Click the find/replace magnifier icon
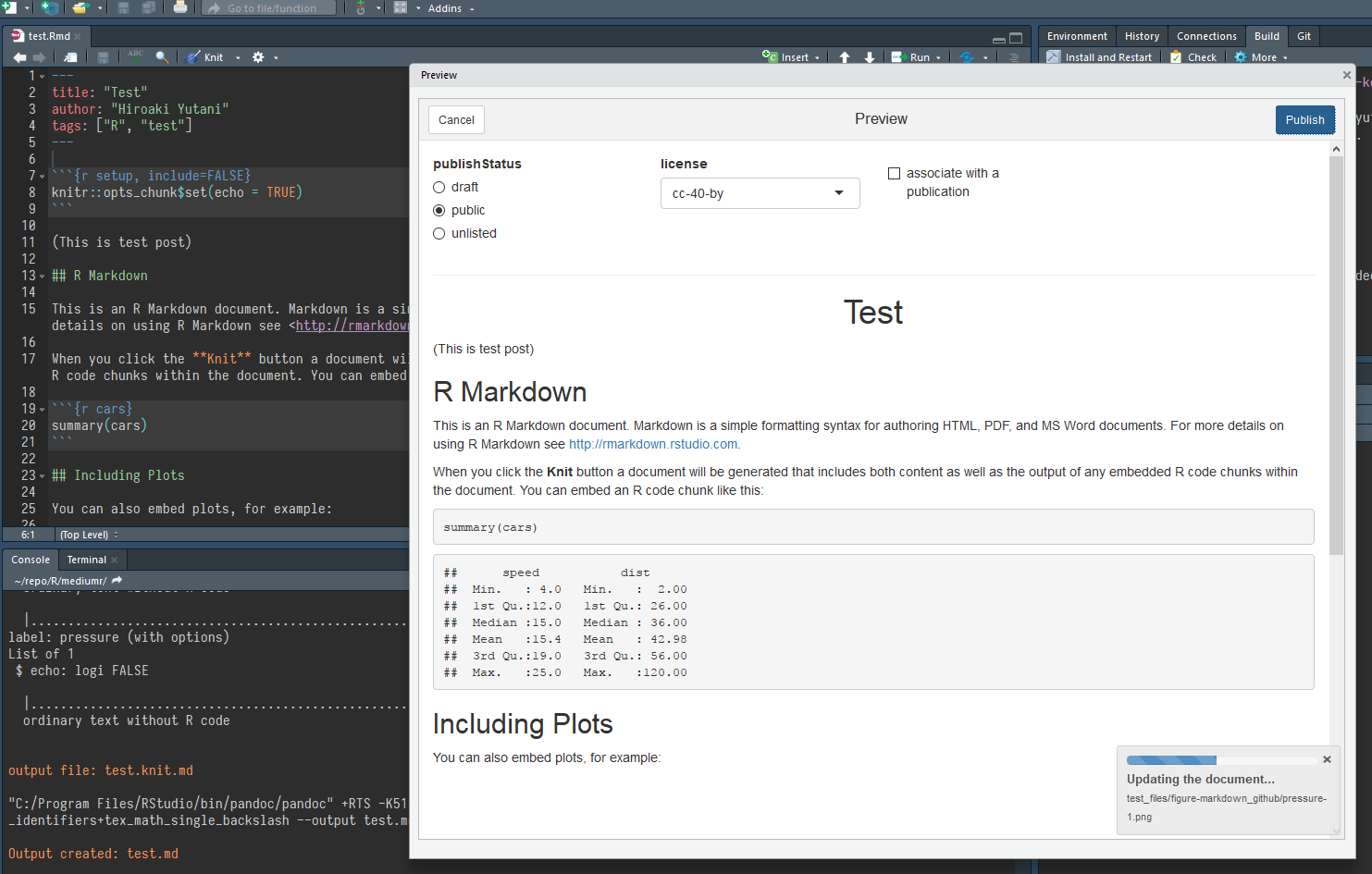 pyautogui.click(x=162, y=57)
